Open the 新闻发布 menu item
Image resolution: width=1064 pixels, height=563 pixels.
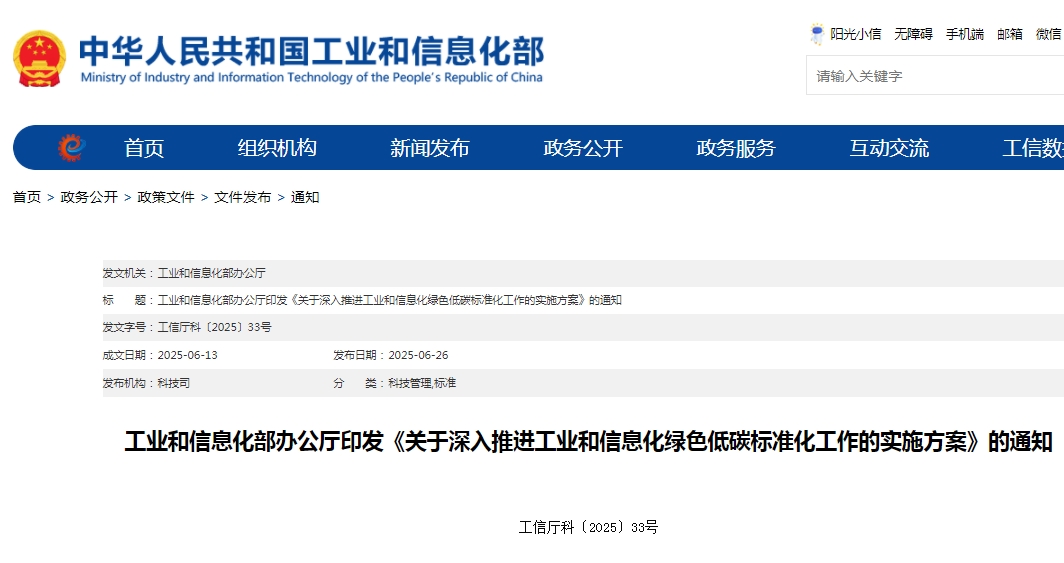pyautogui.click(x=430, y=148)
